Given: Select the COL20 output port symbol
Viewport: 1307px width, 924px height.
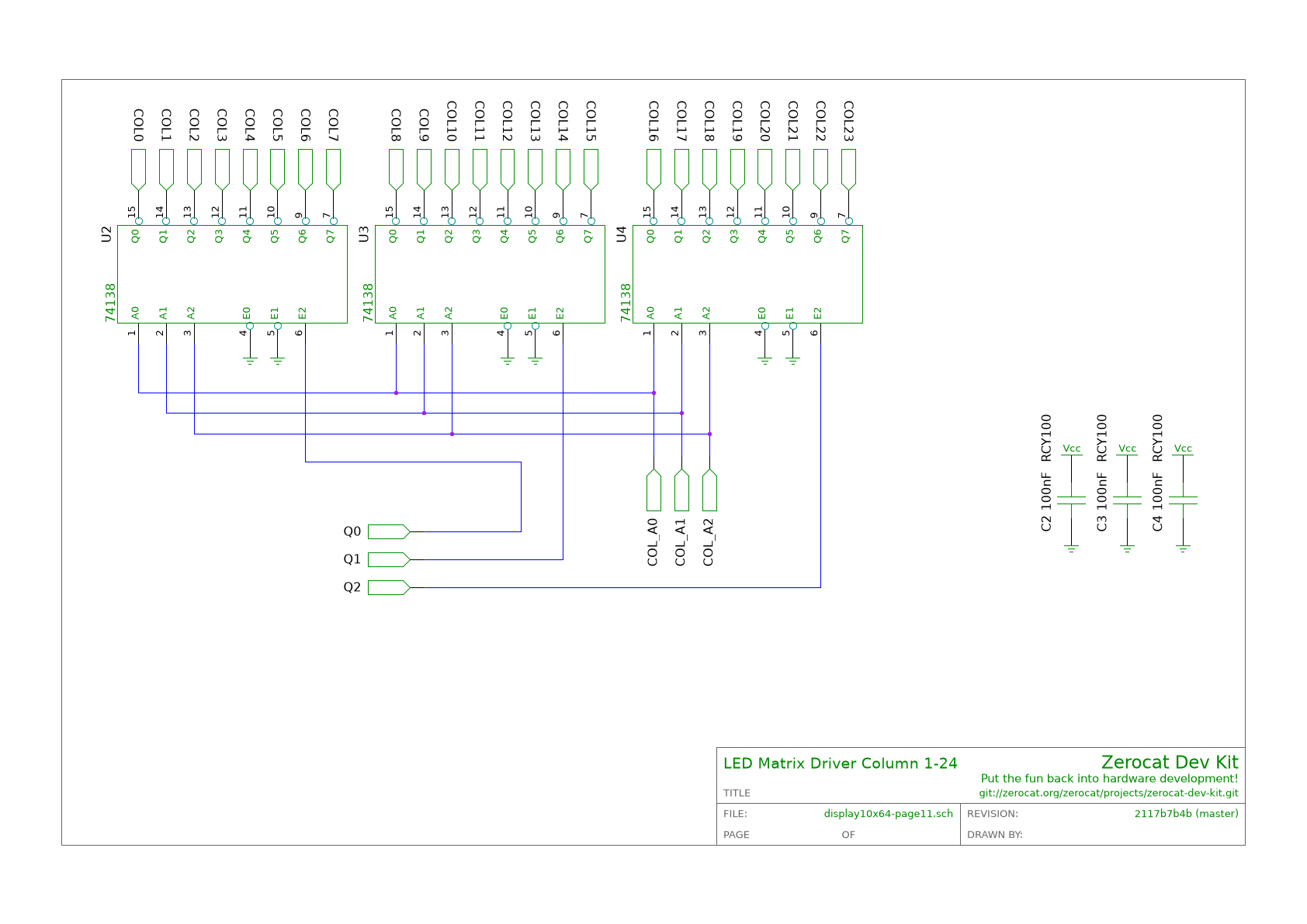Looking at the screenshot, I should pos(764,169).
